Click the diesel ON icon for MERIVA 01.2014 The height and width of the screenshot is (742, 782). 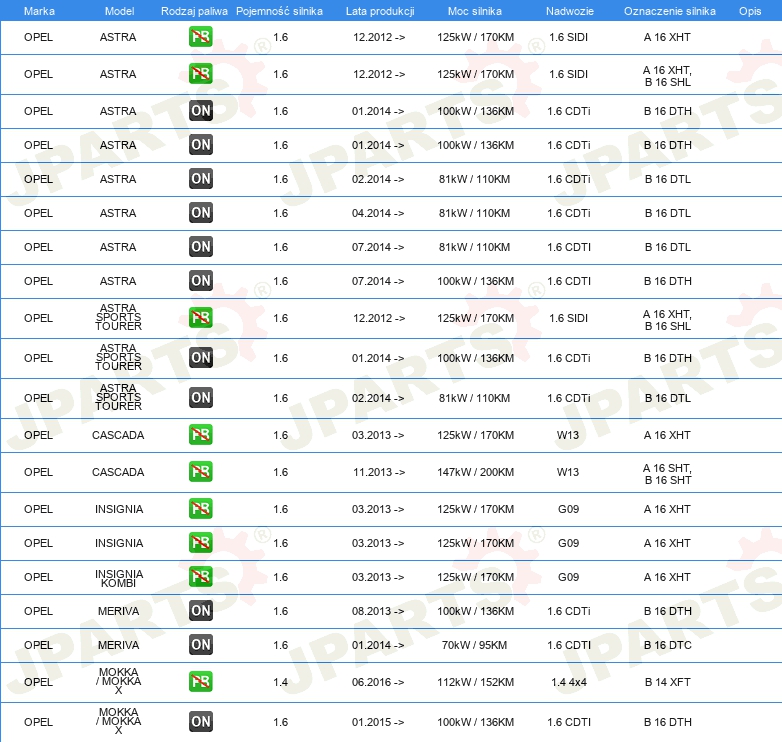coord(200,645)
